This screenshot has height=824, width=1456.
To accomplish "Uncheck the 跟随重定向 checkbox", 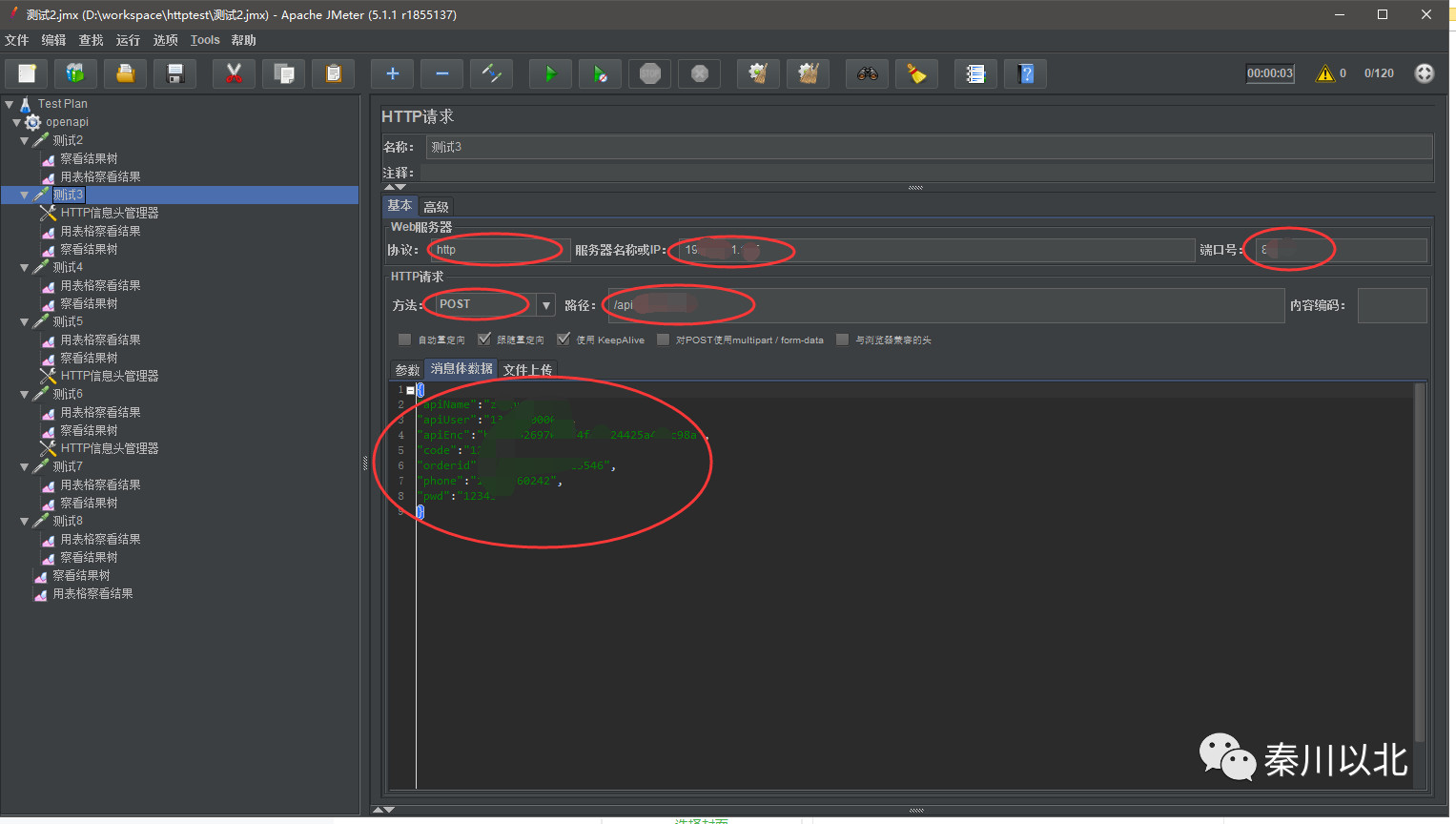I will point(484,340).
